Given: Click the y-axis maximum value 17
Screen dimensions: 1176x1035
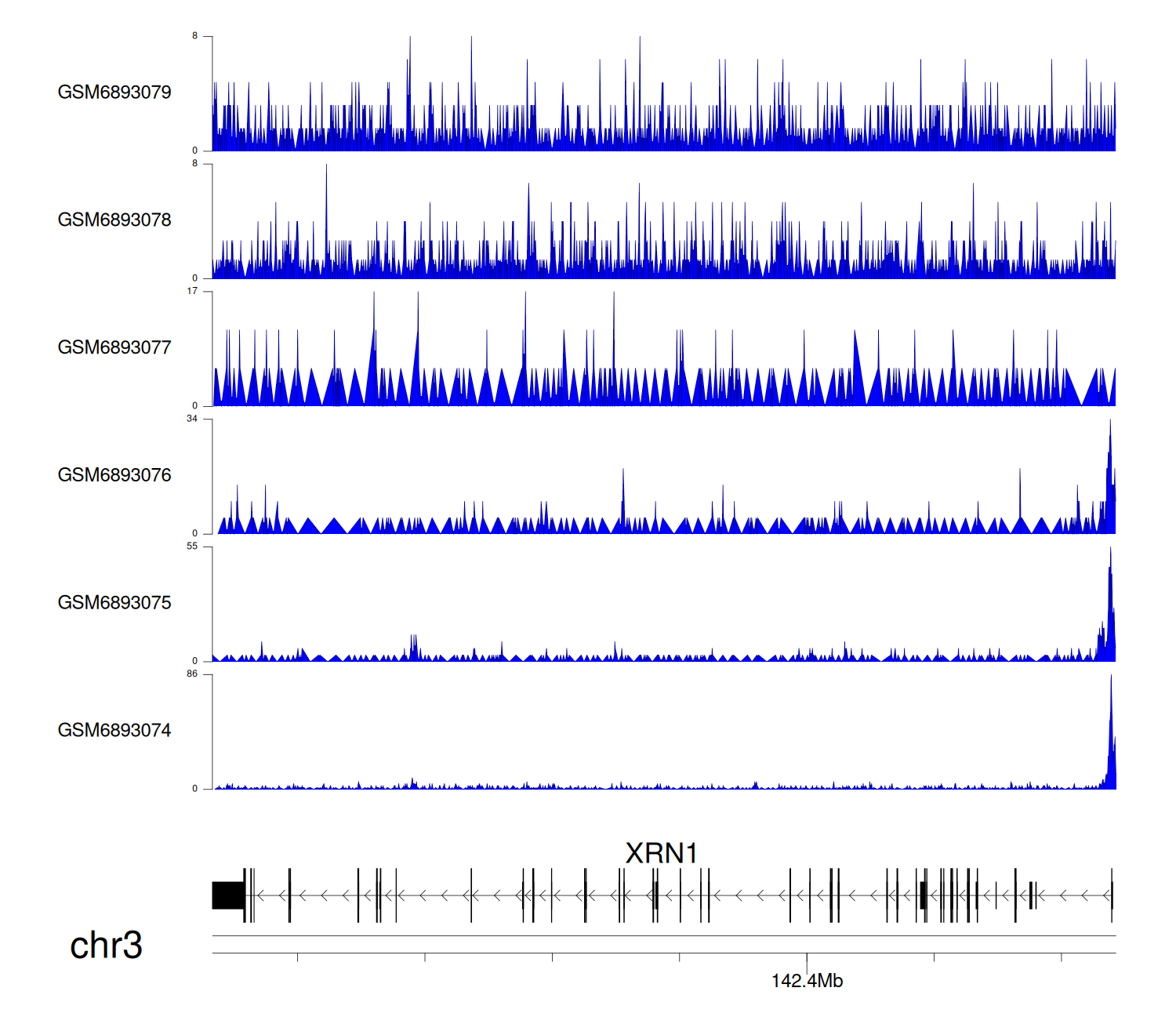Looking at the screenshot, I should [x=192, y=291].
